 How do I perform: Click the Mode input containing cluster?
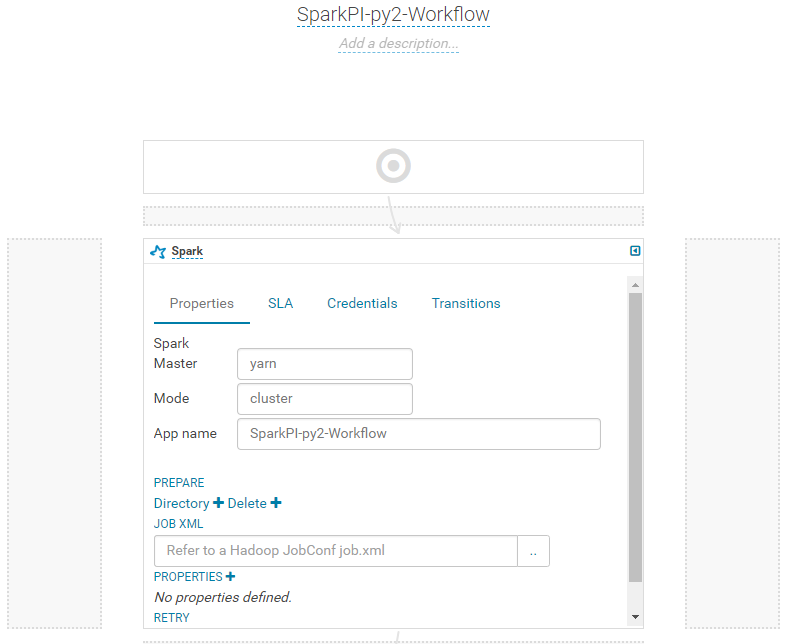(325, 398)
